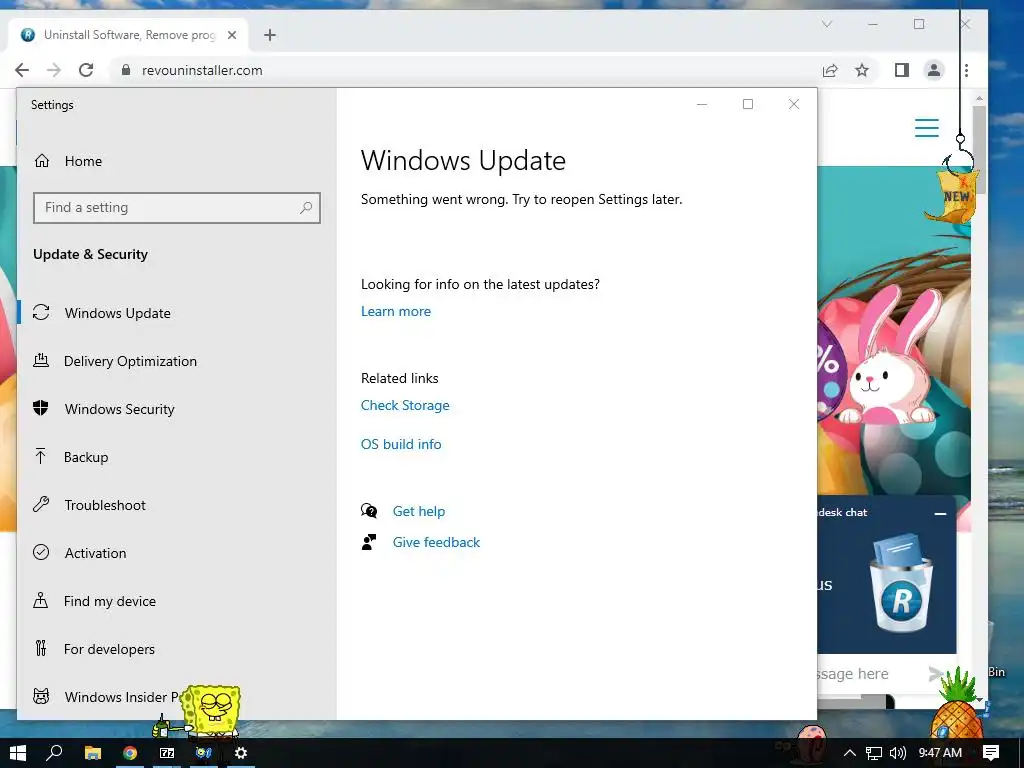This screenshot has width=1024, height=768.
Task: Click the Windows Insider Program cat icon
Action: click(x=40, y=697)
